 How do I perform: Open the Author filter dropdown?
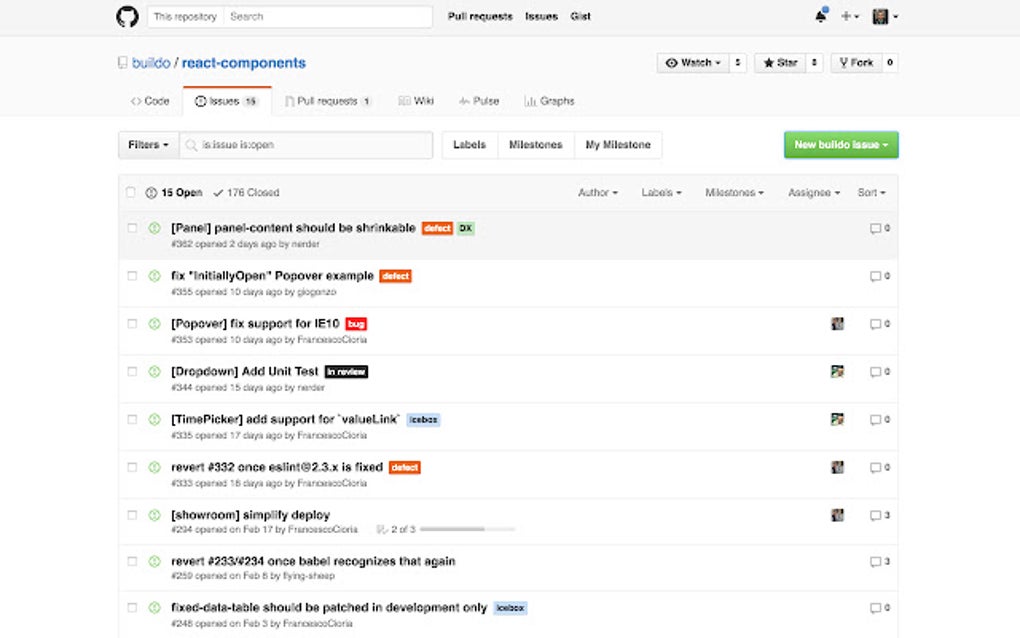597,192
